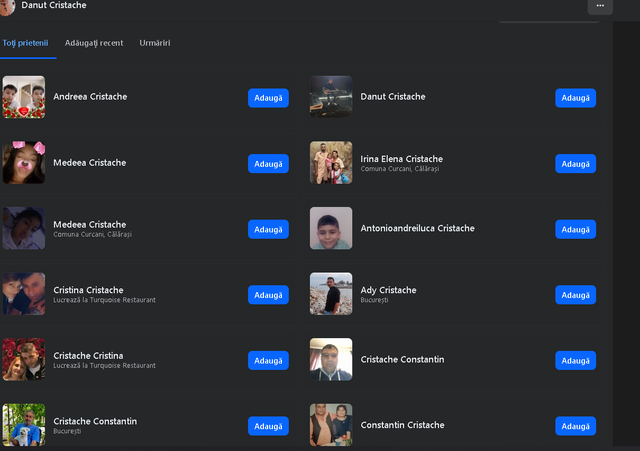Open Danut Cristache's stage photo thumbnail in list
The image size is (640, 451).
[331, 97]
